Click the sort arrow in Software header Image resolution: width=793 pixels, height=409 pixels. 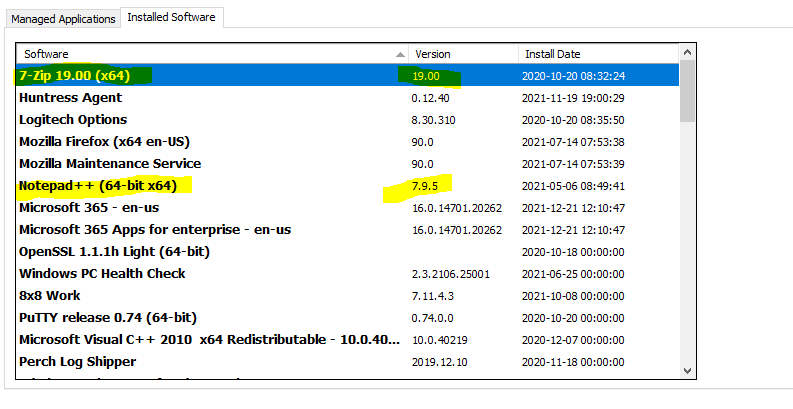click(x=400, y=53)
